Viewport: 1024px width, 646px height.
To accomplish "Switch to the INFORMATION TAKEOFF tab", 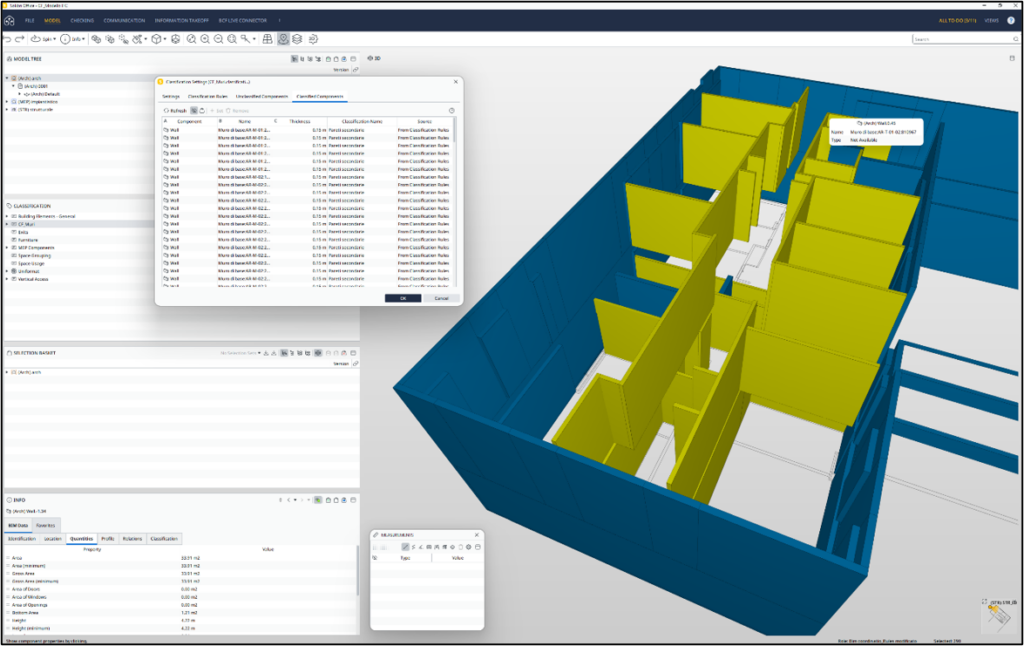I will [182, 21].
